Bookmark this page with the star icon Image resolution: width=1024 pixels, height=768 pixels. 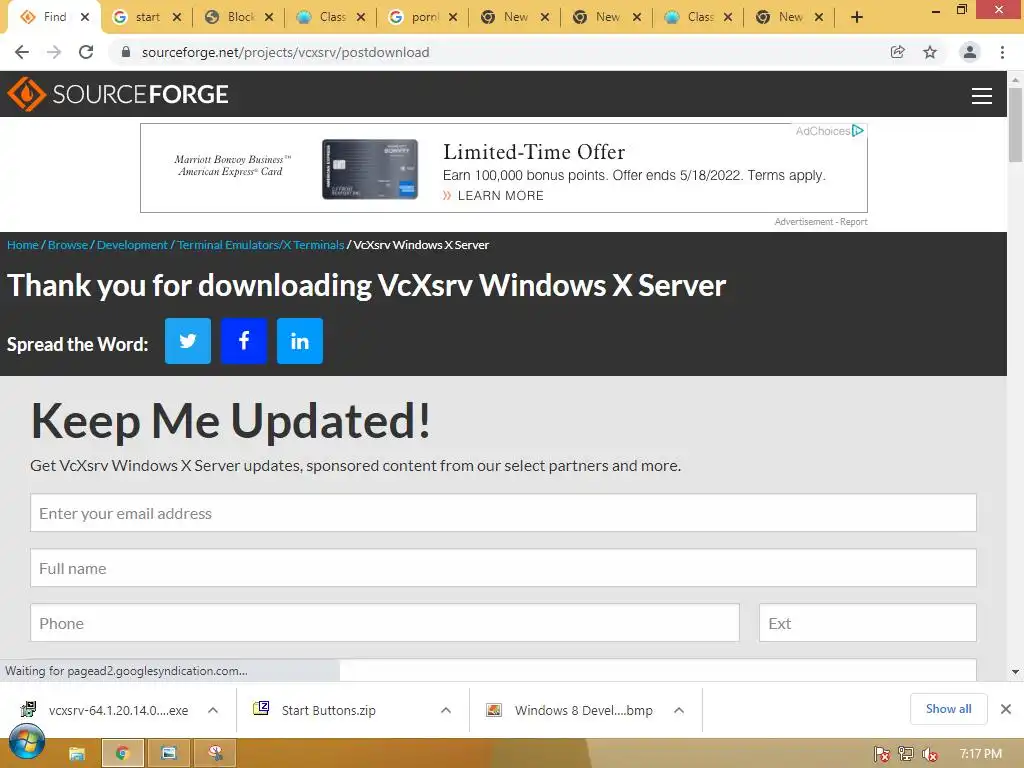(930, 52)
